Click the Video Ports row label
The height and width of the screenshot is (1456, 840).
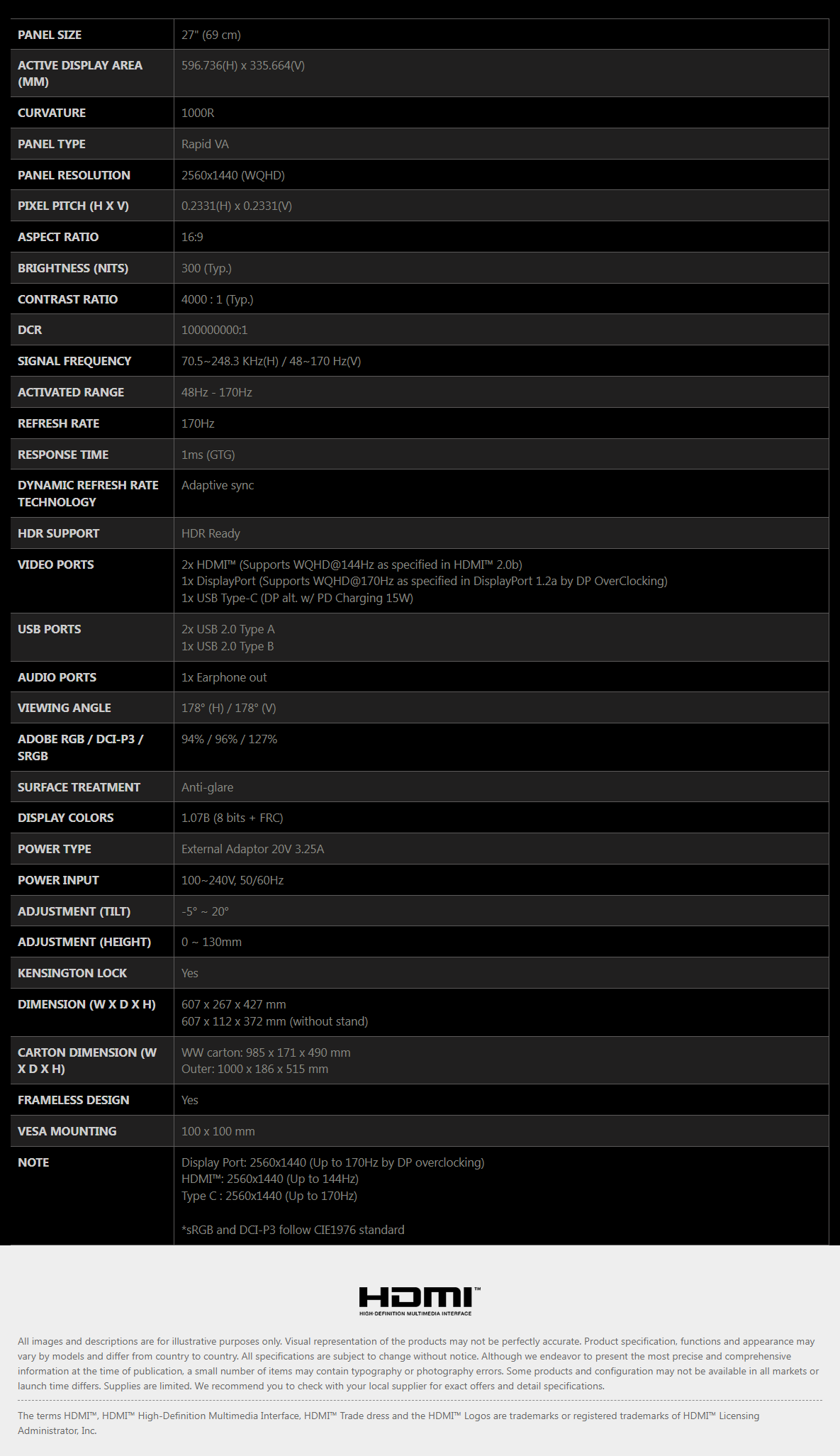(56, 565)
